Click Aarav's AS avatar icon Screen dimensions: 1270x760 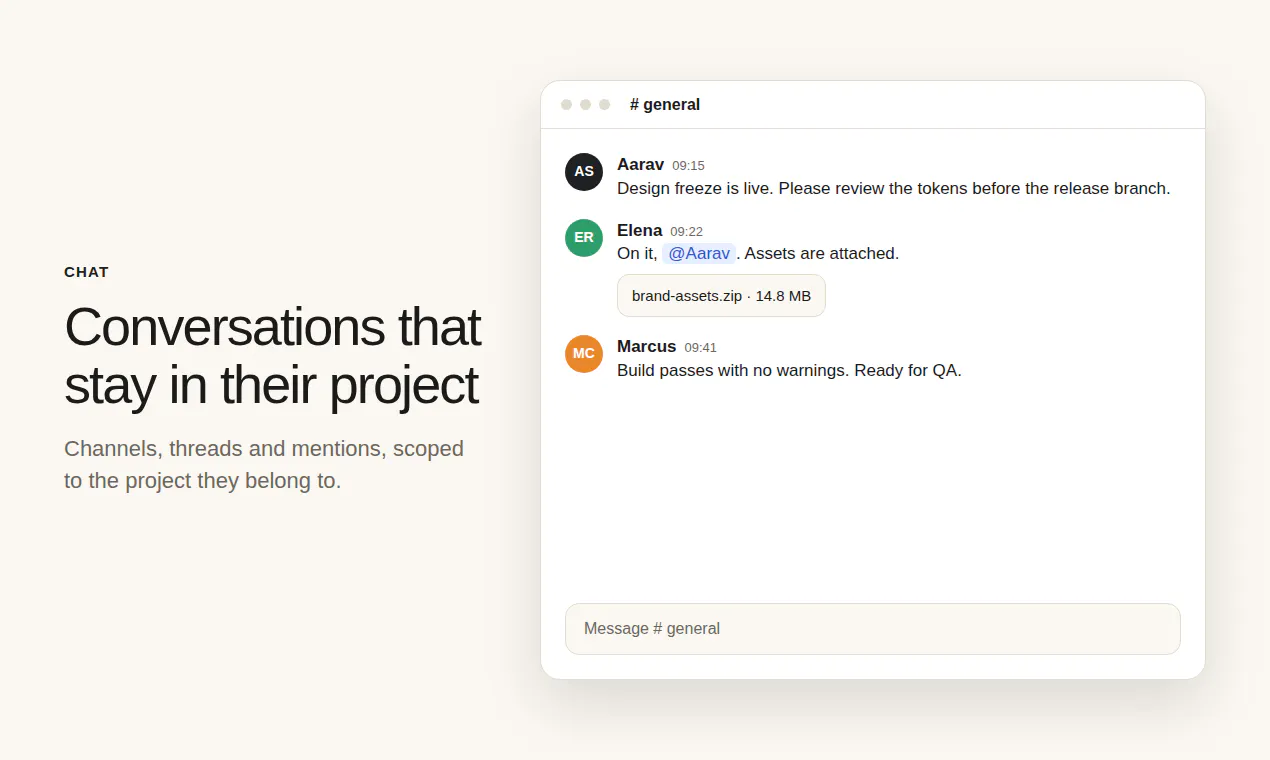pyautogui.click(x=584, y=172)
